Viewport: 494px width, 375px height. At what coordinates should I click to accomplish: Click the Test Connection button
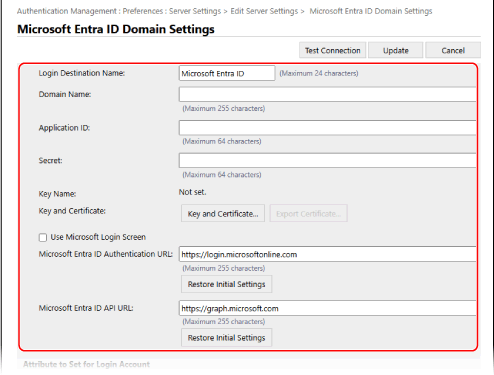(332, 50)
